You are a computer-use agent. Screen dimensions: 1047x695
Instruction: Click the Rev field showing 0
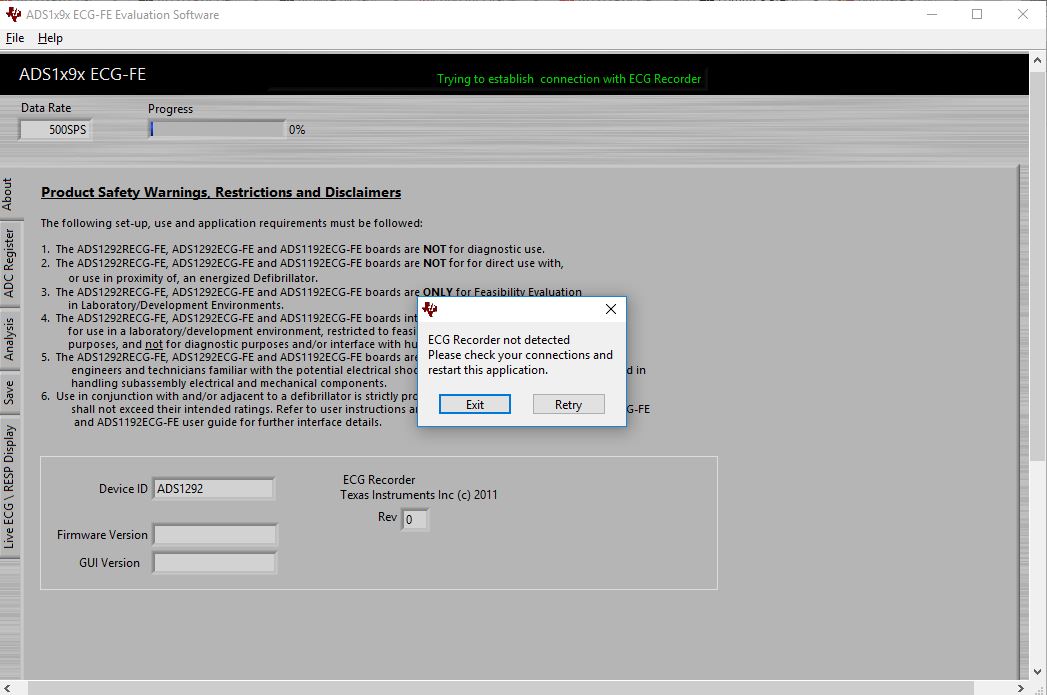[414, 519]
